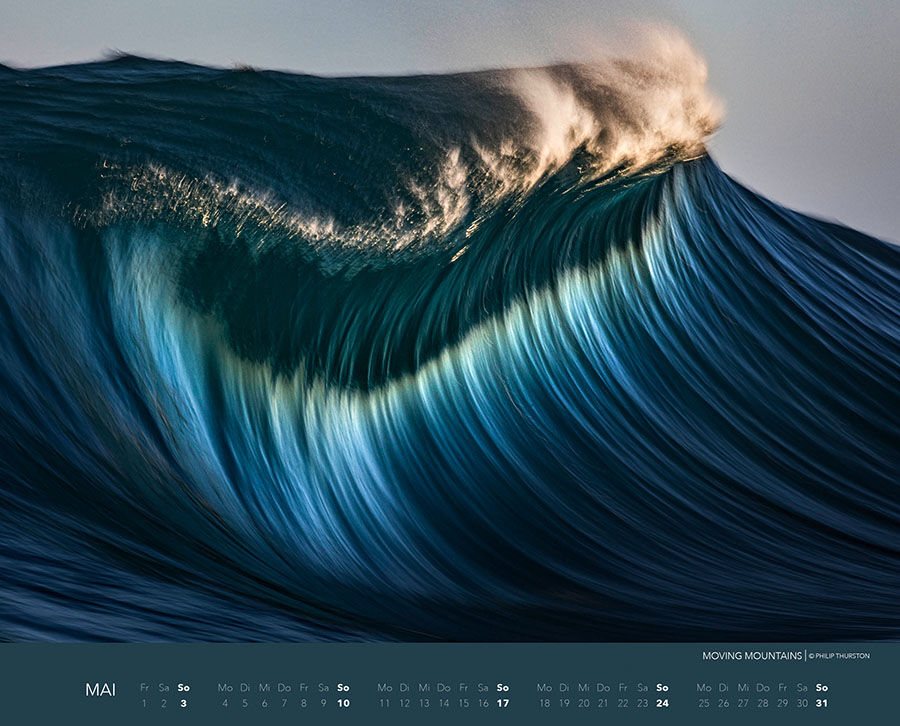Select bold Sunday date 3
This screenshot has width=900, height=726.
[183, 703]
